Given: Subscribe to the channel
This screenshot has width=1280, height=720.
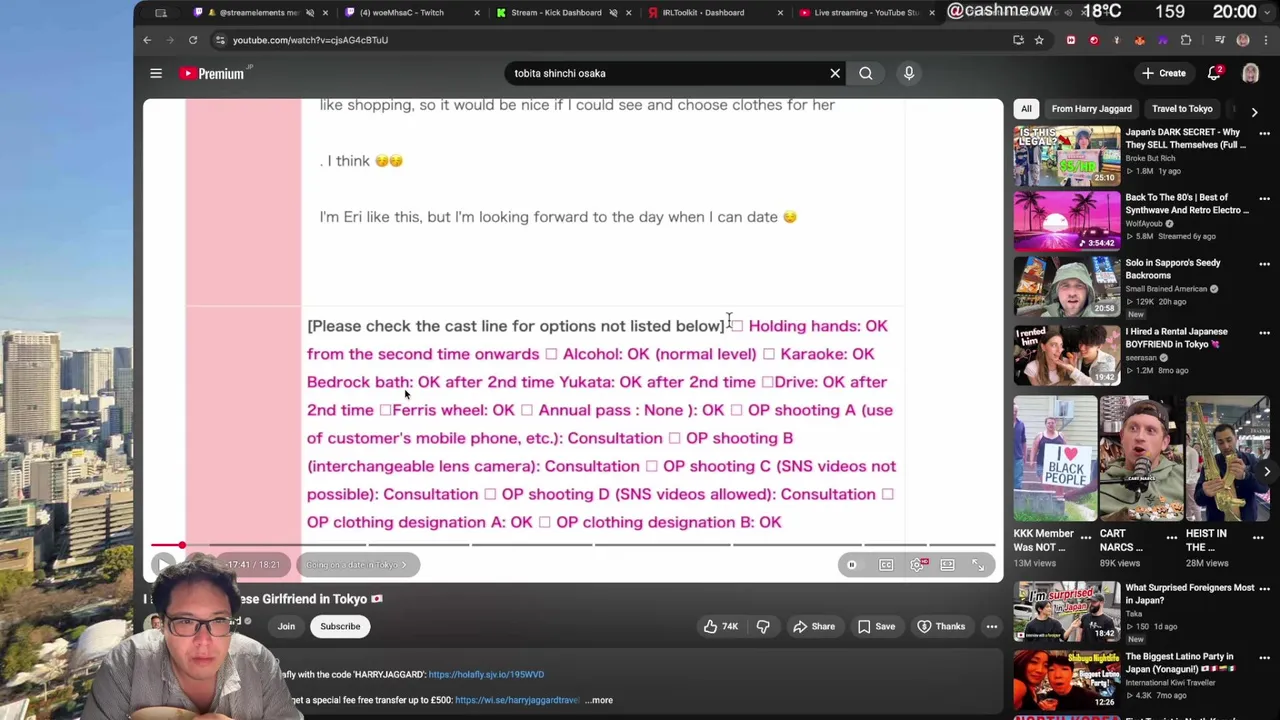Looking at the screenshot, I should [340, 627].
